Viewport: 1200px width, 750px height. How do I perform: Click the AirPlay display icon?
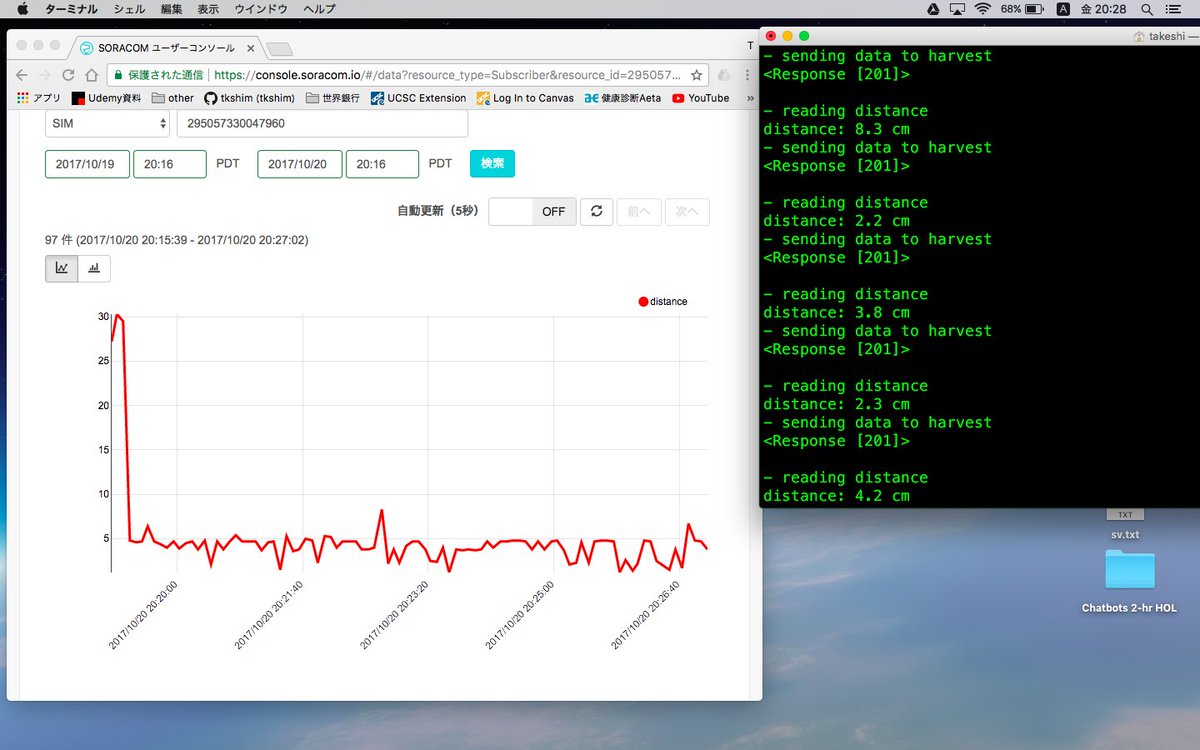tap(956, 9)
